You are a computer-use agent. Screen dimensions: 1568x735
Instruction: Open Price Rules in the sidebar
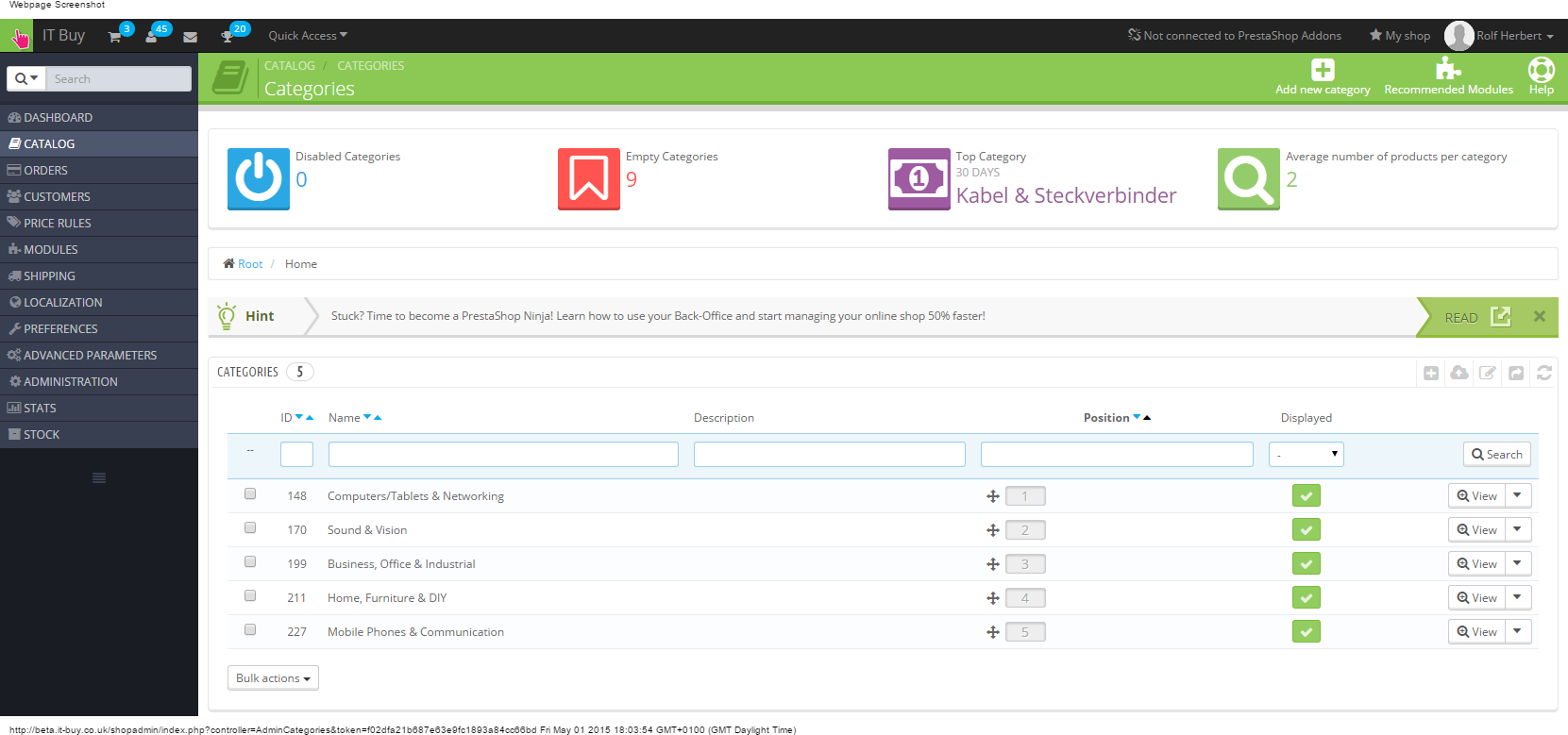pos(99,224)
